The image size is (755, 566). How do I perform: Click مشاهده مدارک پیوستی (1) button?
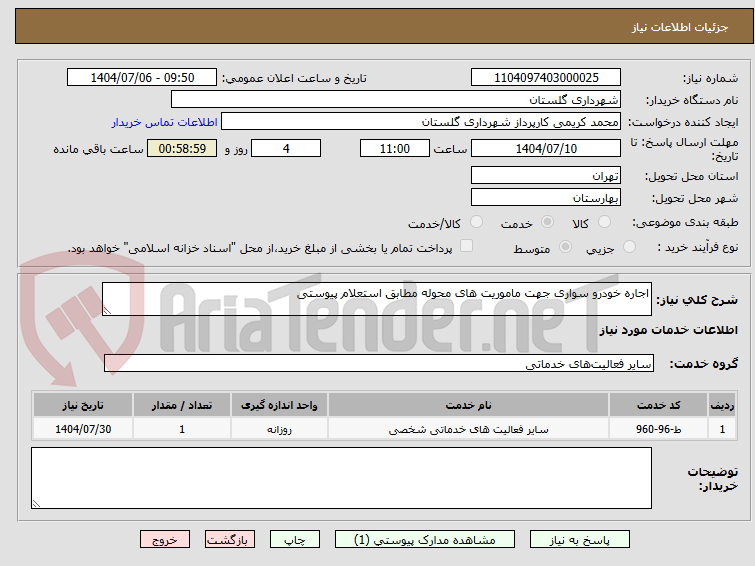click(x=425, y=540)
